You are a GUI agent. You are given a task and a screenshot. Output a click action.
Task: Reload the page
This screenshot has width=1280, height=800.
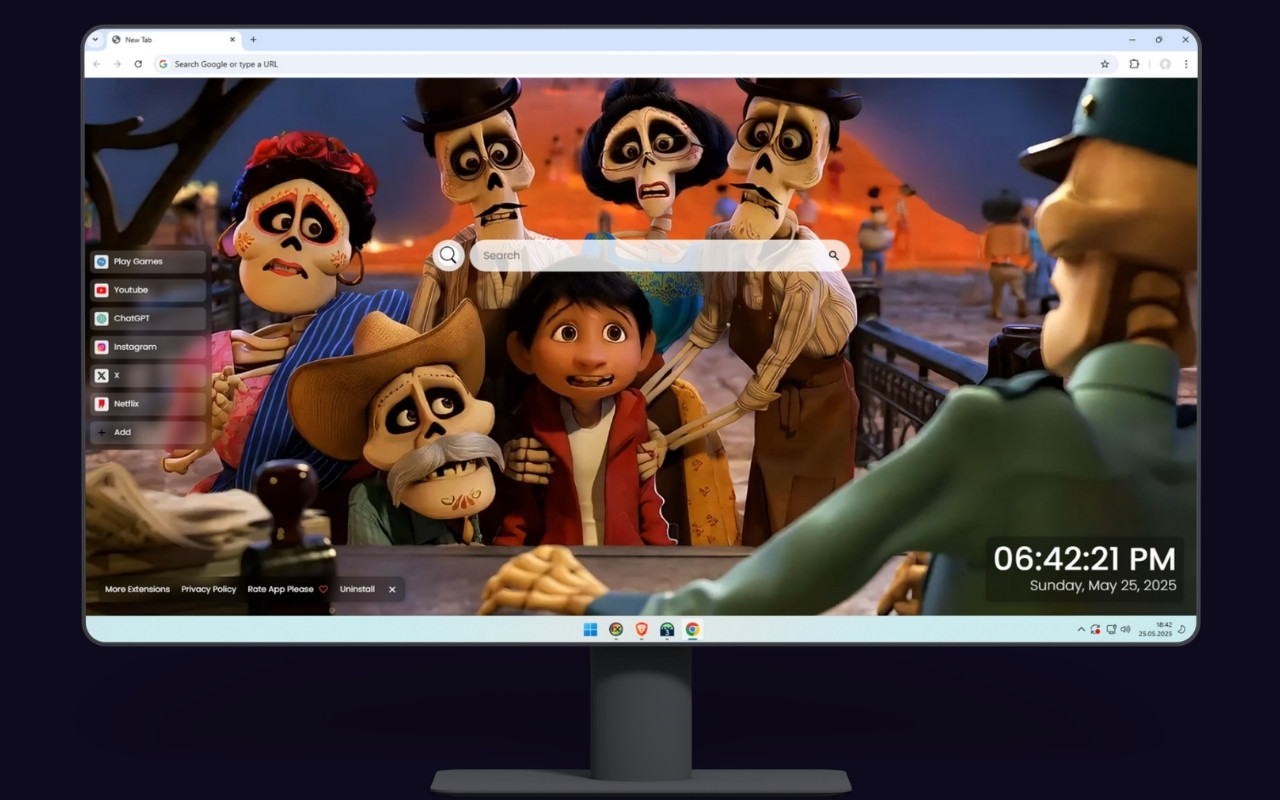point(138,64)
